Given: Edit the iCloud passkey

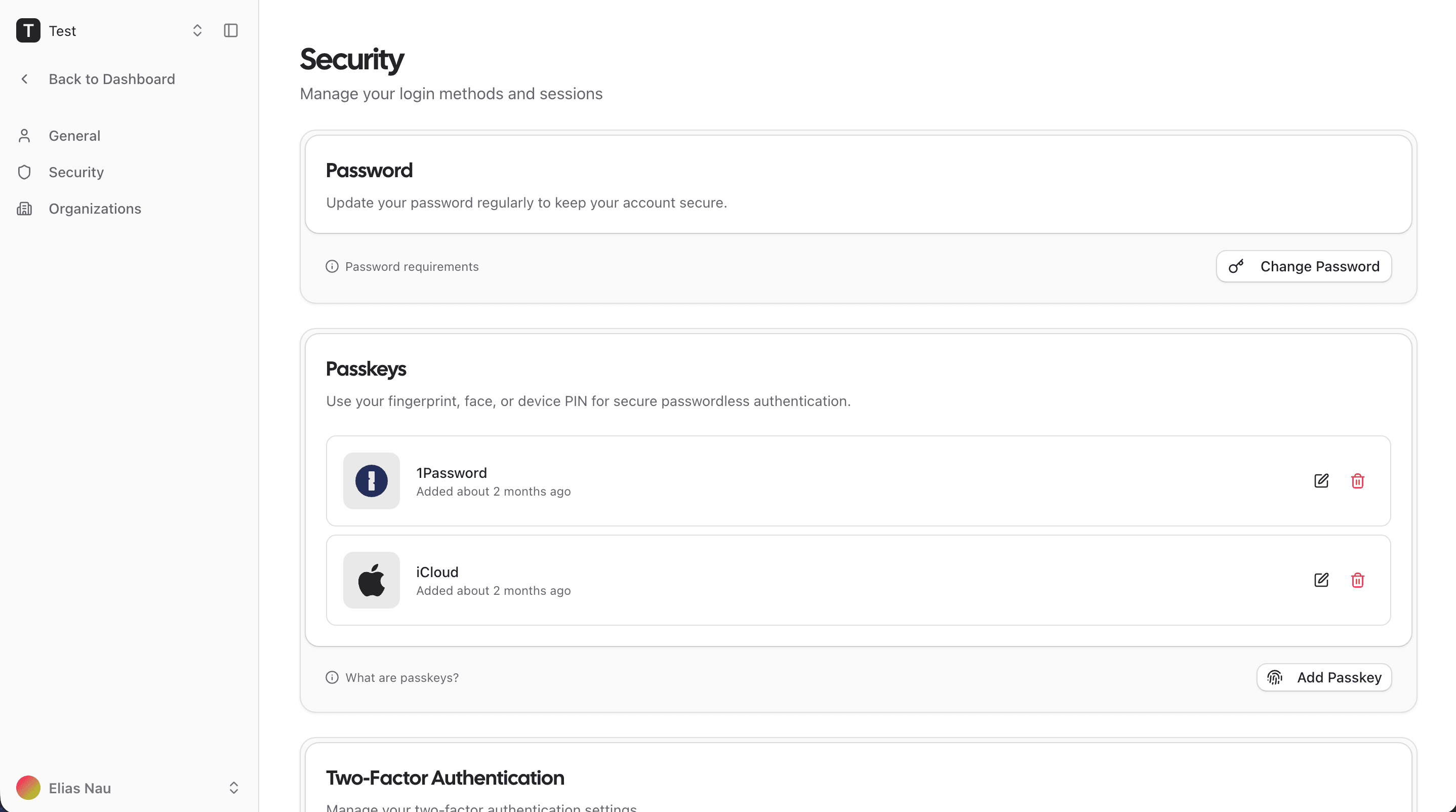Looking at the screenshot, I should click(1321, 580).
